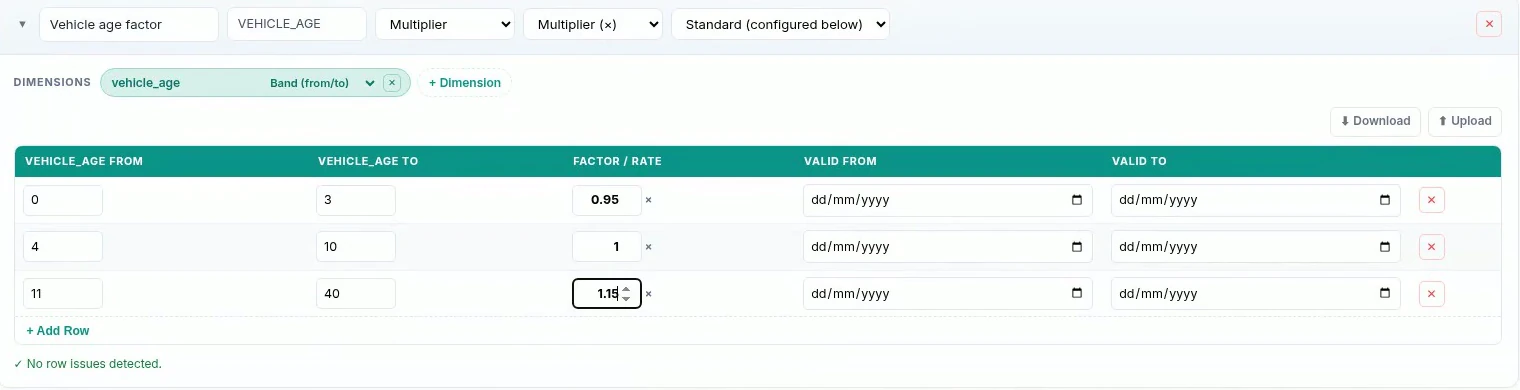Increment the 1.15 factor with up arrow

click(x=626, y=289)
